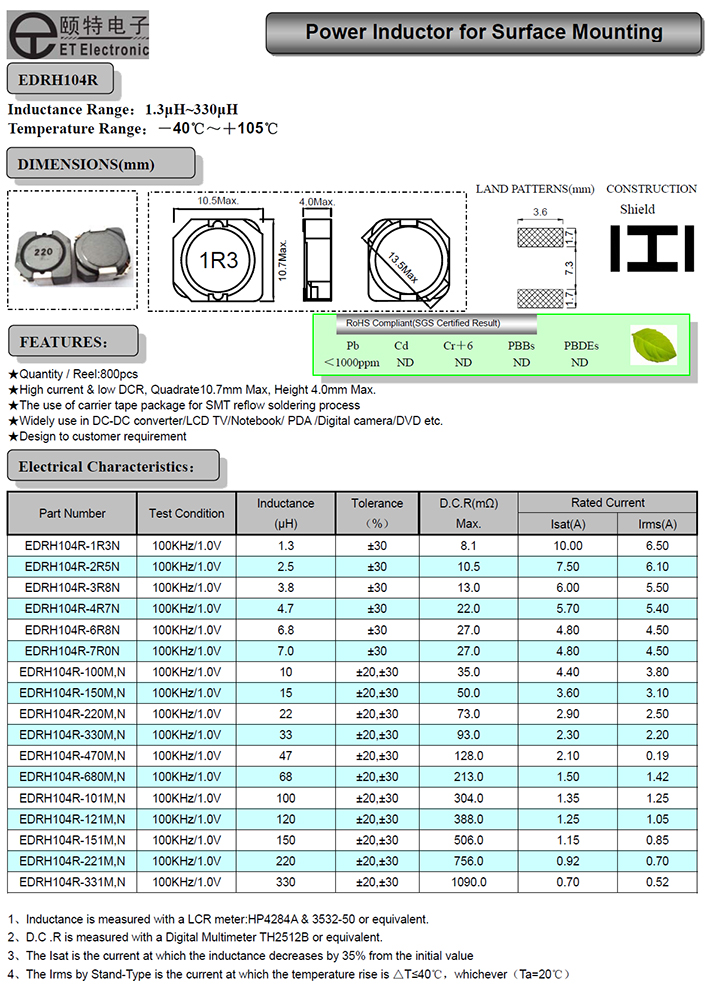Click the upper hatched land pattern pad

click(540, 238)
